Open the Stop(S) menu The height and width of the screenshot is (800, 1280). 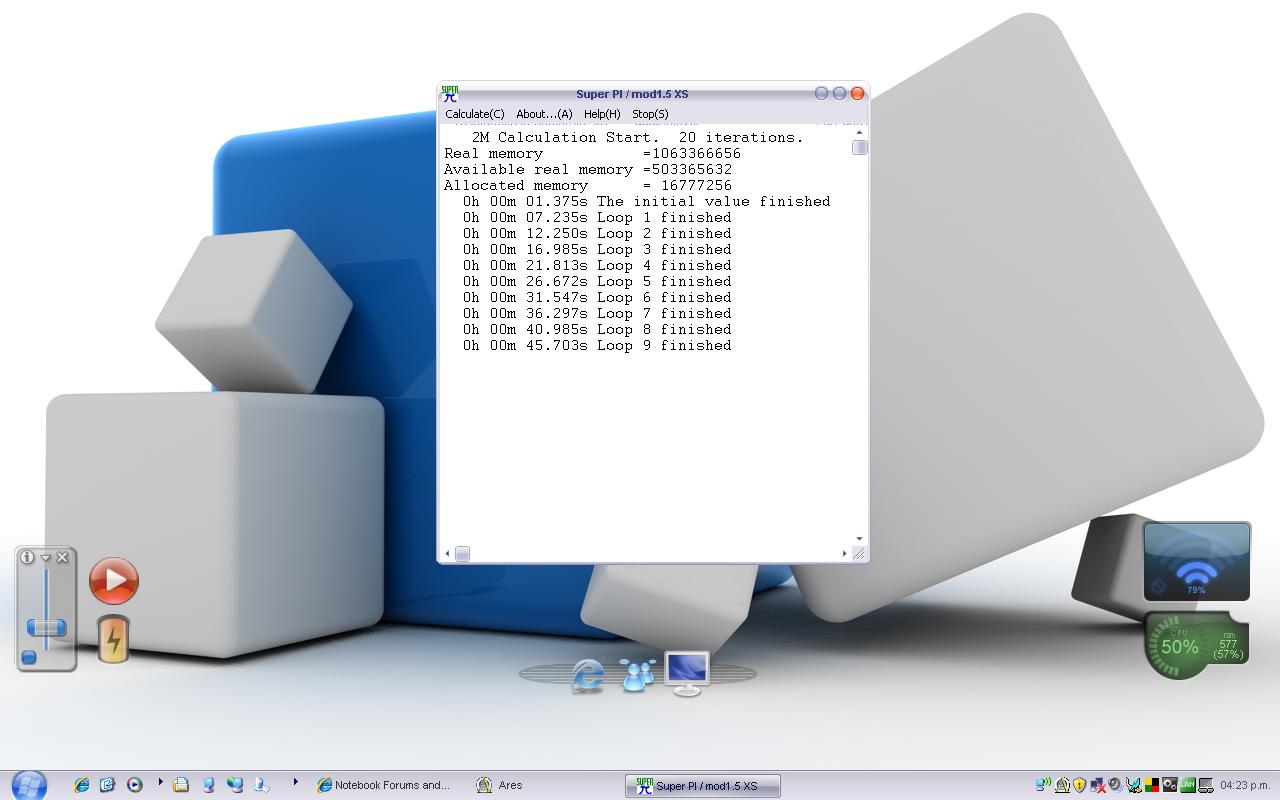tap(650, 114)
